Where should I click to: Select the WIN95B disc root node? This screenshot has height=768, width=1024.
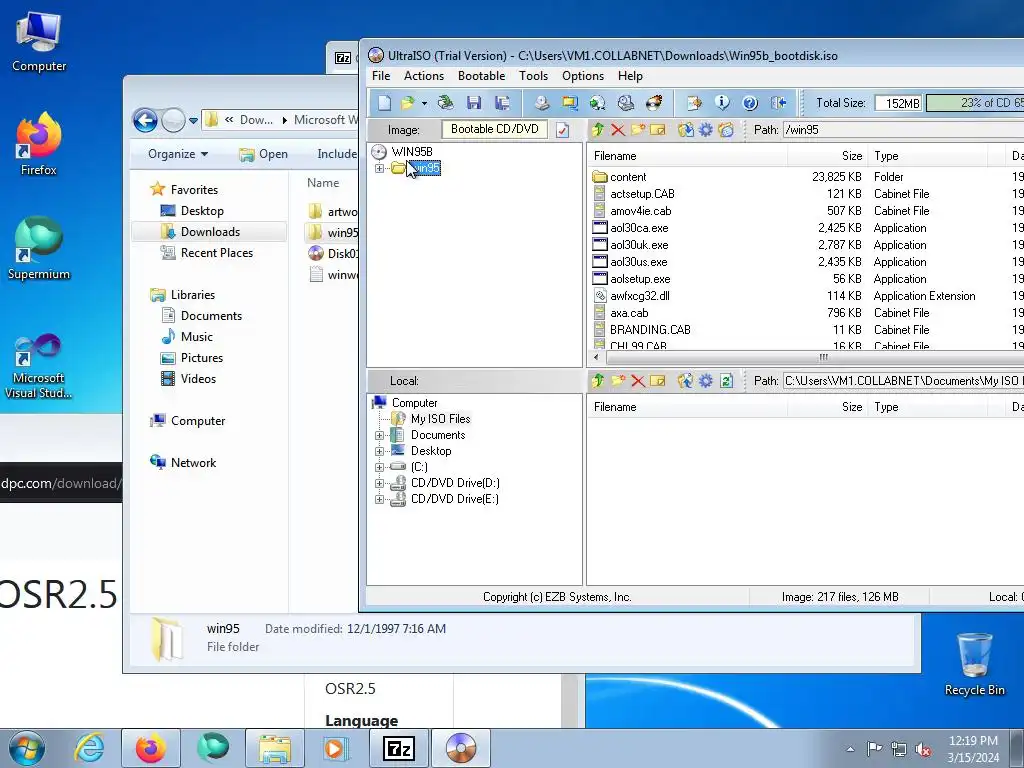(x=411, y=152)
